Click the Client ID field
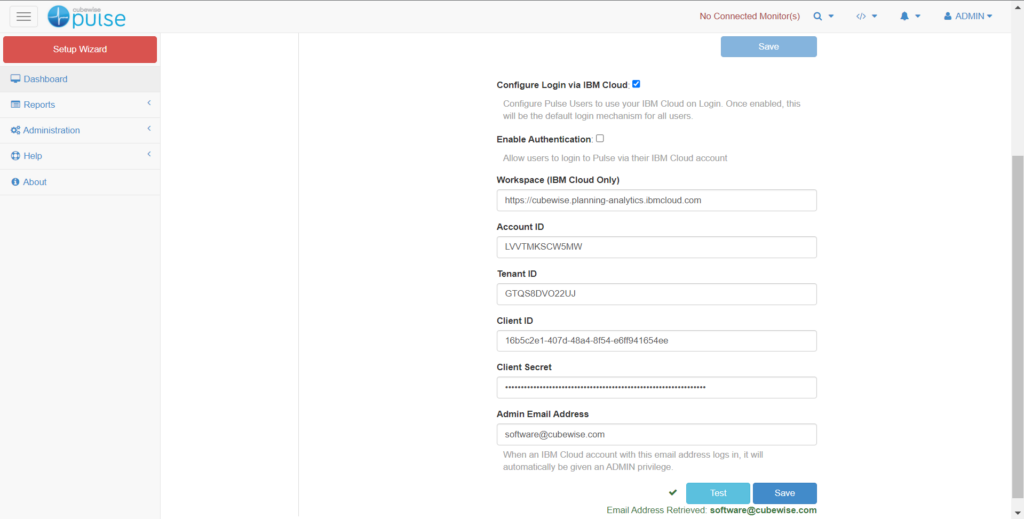 (x=656, y=341)
